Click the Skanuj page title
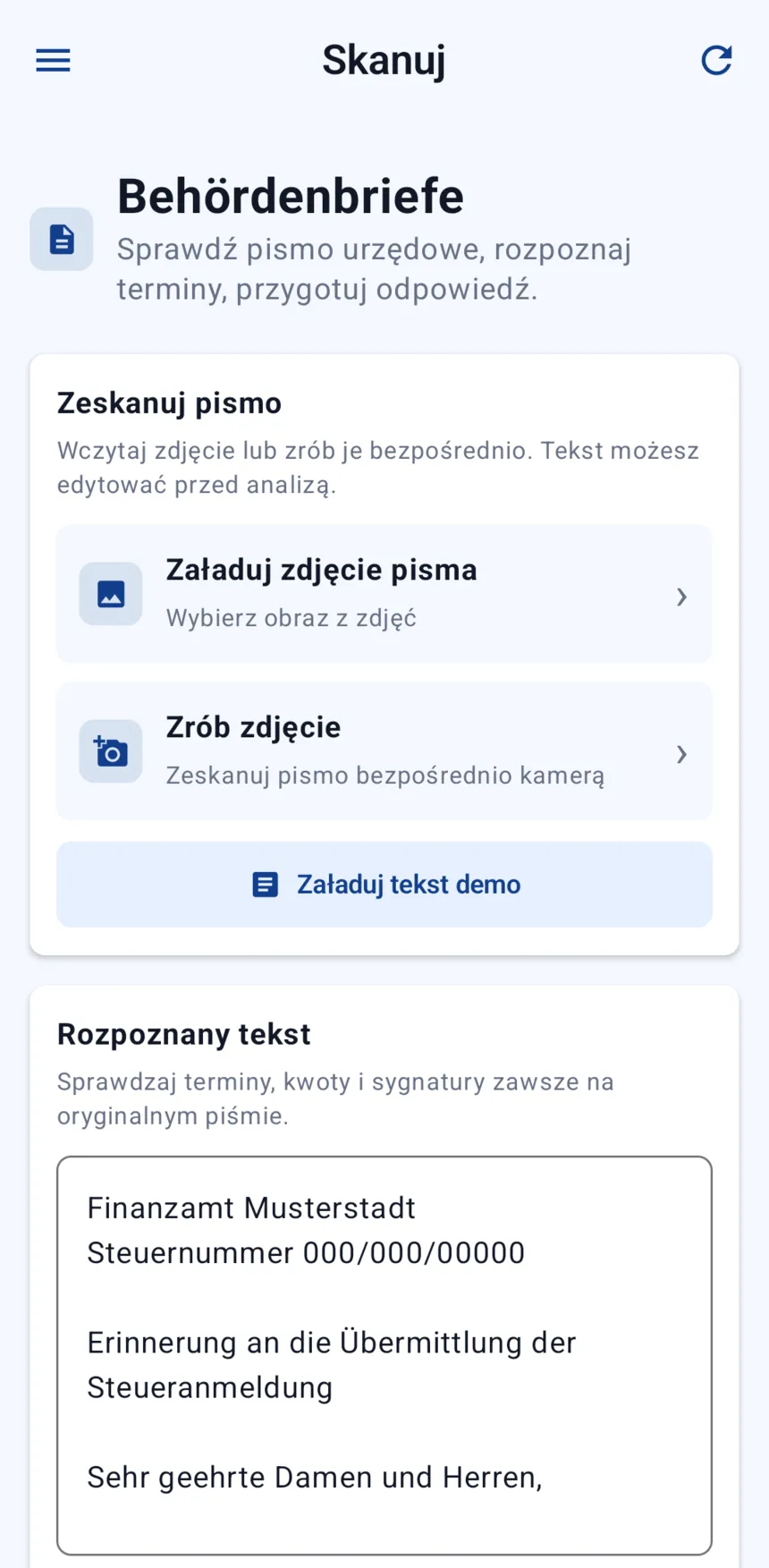The width and height of the screenshot is (769, 1568). (384, 61)
